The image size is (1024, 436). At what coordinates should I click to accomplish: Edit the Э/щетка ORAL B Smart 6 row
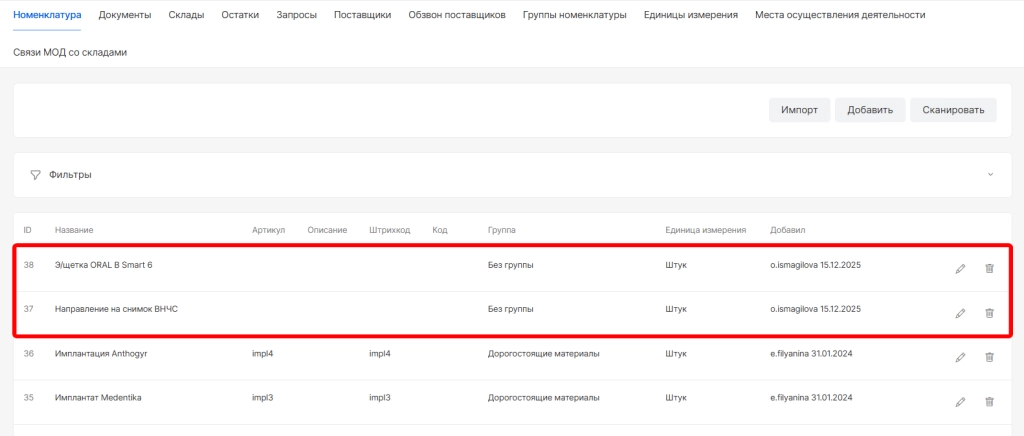960,268
